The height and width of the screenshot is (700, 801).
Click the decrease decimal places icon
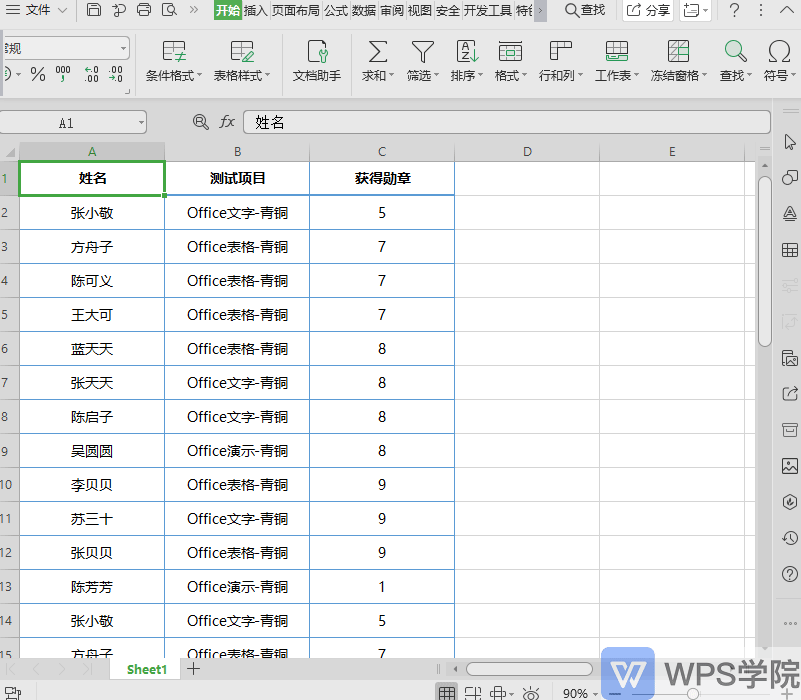[x=115, y=74]
